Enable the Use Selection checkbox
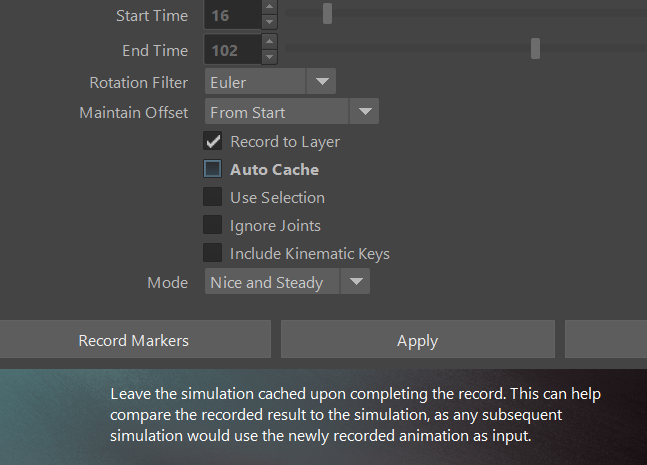The height and width of the screenshot is (465, 647). pos(213,197)
